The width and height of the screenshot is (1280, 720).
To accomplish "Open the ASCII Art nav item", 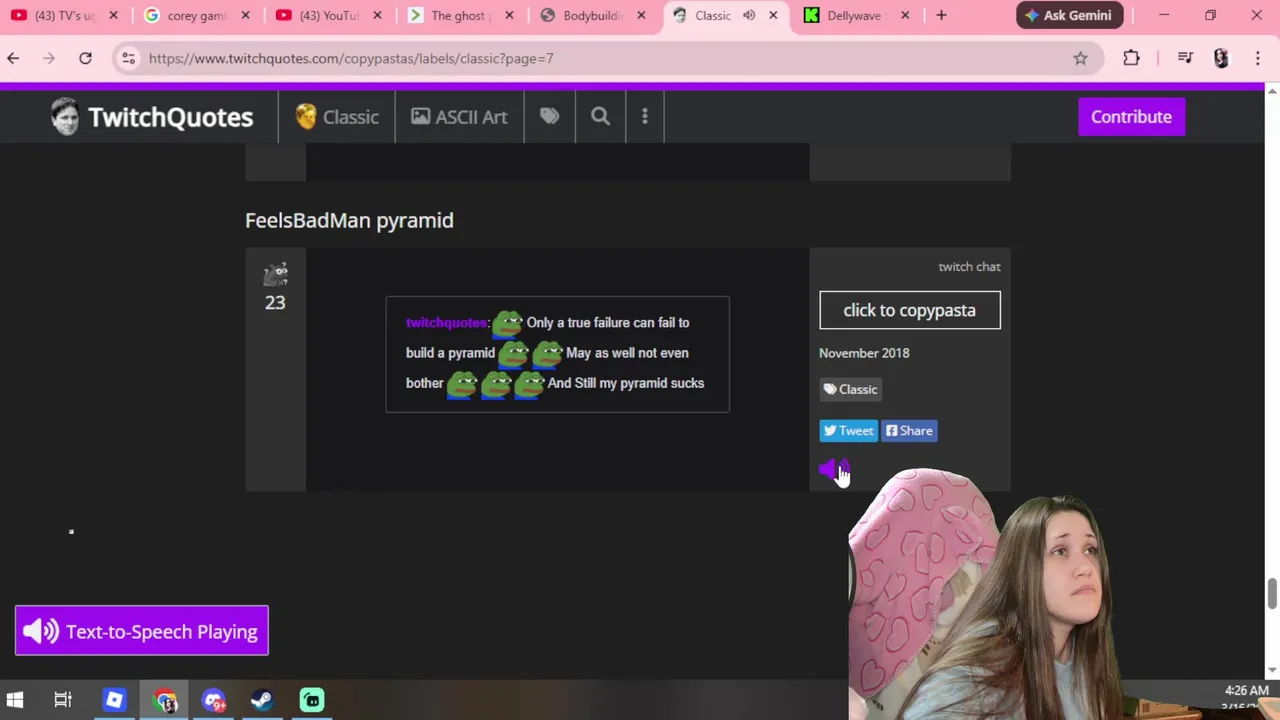I will pos(459,117).
